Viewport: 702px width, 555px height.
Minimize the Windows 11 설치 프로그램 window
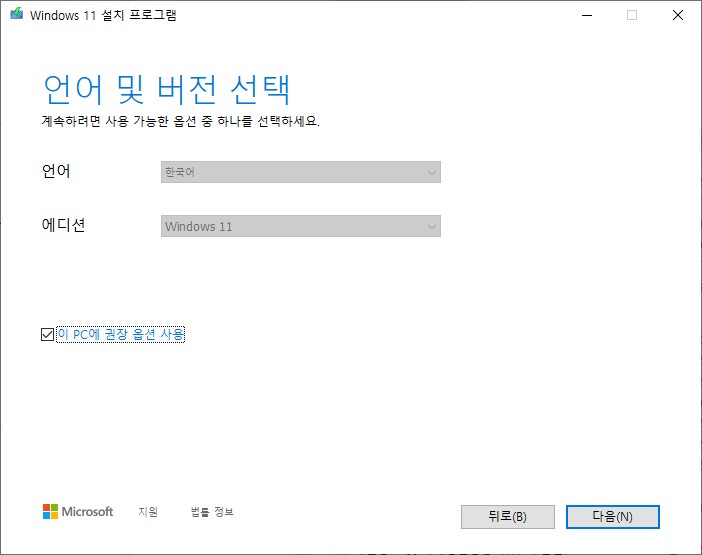click(587, 15)
